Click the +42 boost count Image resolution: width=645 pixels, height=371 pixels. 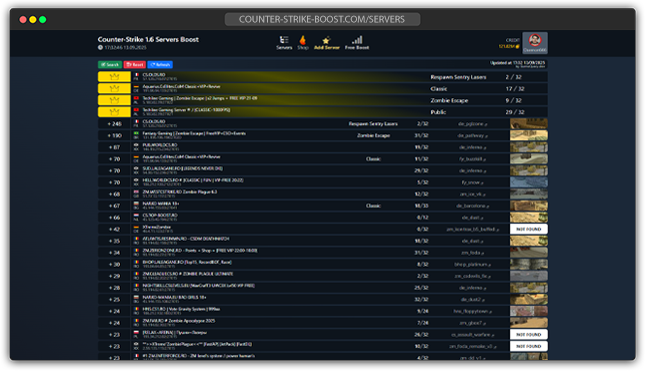point(114,229)
